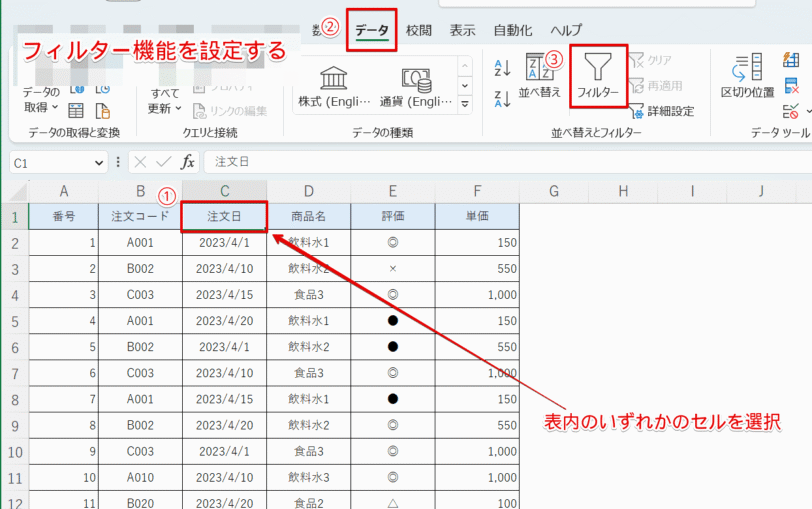This screenshot has width=812, height=509.
Task: Select cell D11 containing 飲料水3
Action: [309, 477]
